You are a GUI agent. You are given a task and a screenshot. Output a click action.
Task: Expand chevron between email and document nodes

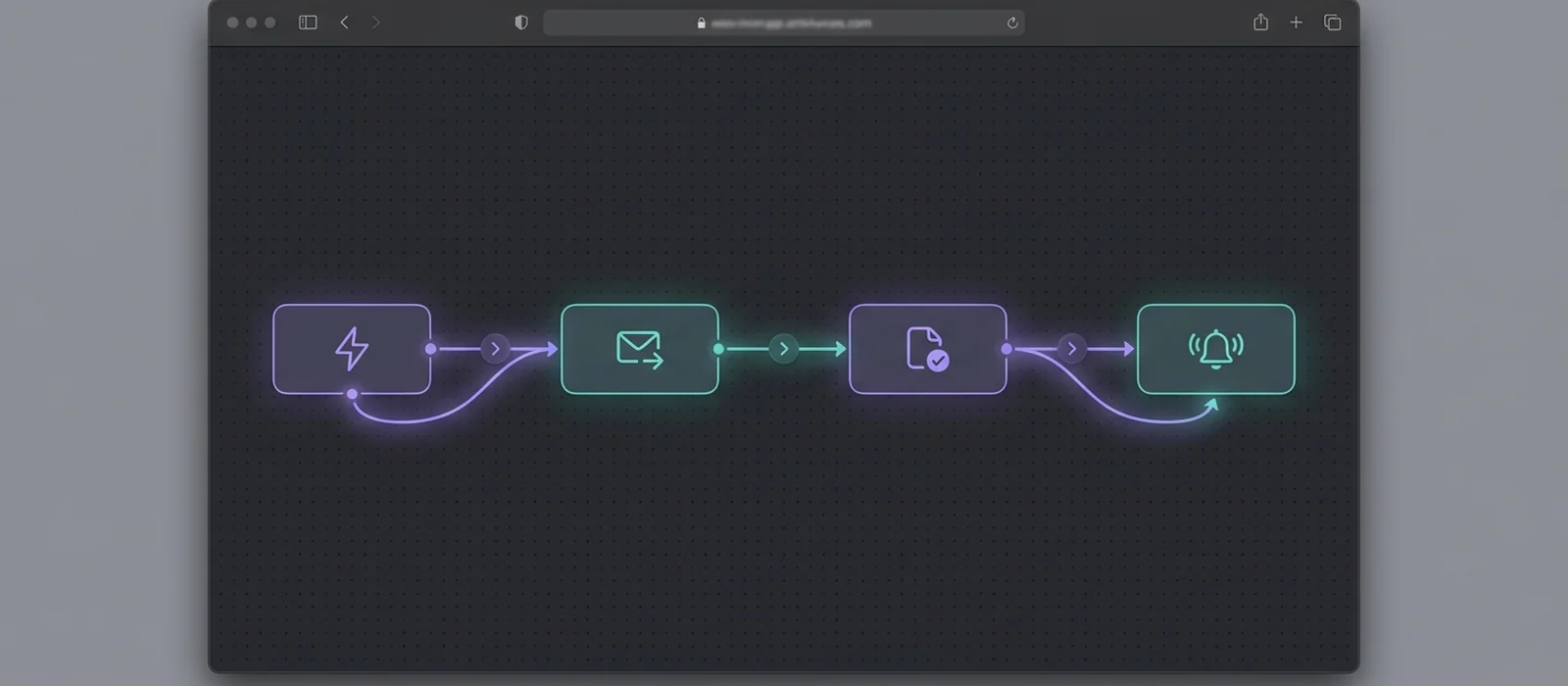[784, 349]
